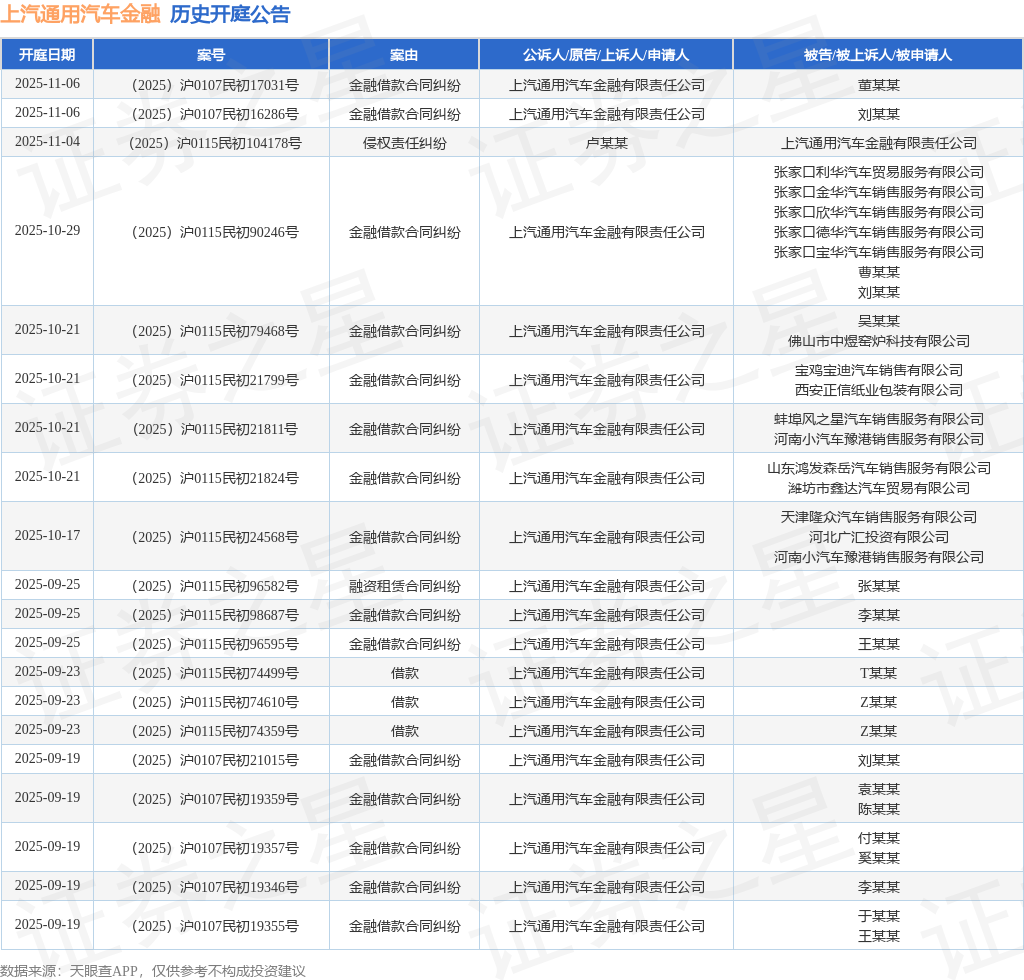The height and width of the screenshot is (980, 1024).
Task: Click defendant 山东鸿发森岳汽车销售服务有限公司
Action: pyautogui.click(x=878, y=468)
